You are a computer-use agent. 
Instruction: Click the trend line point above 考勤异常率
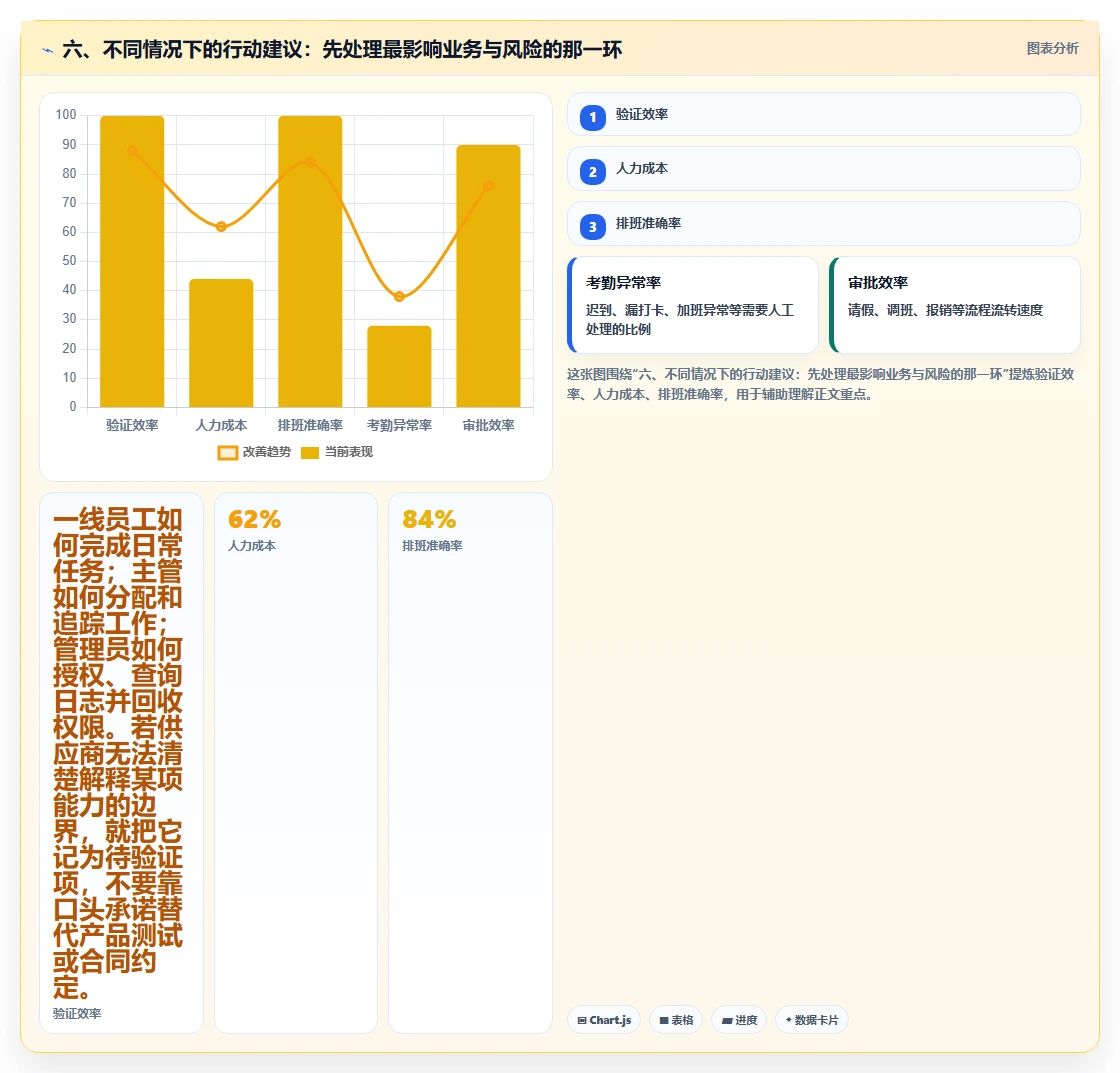pos(399,296)
